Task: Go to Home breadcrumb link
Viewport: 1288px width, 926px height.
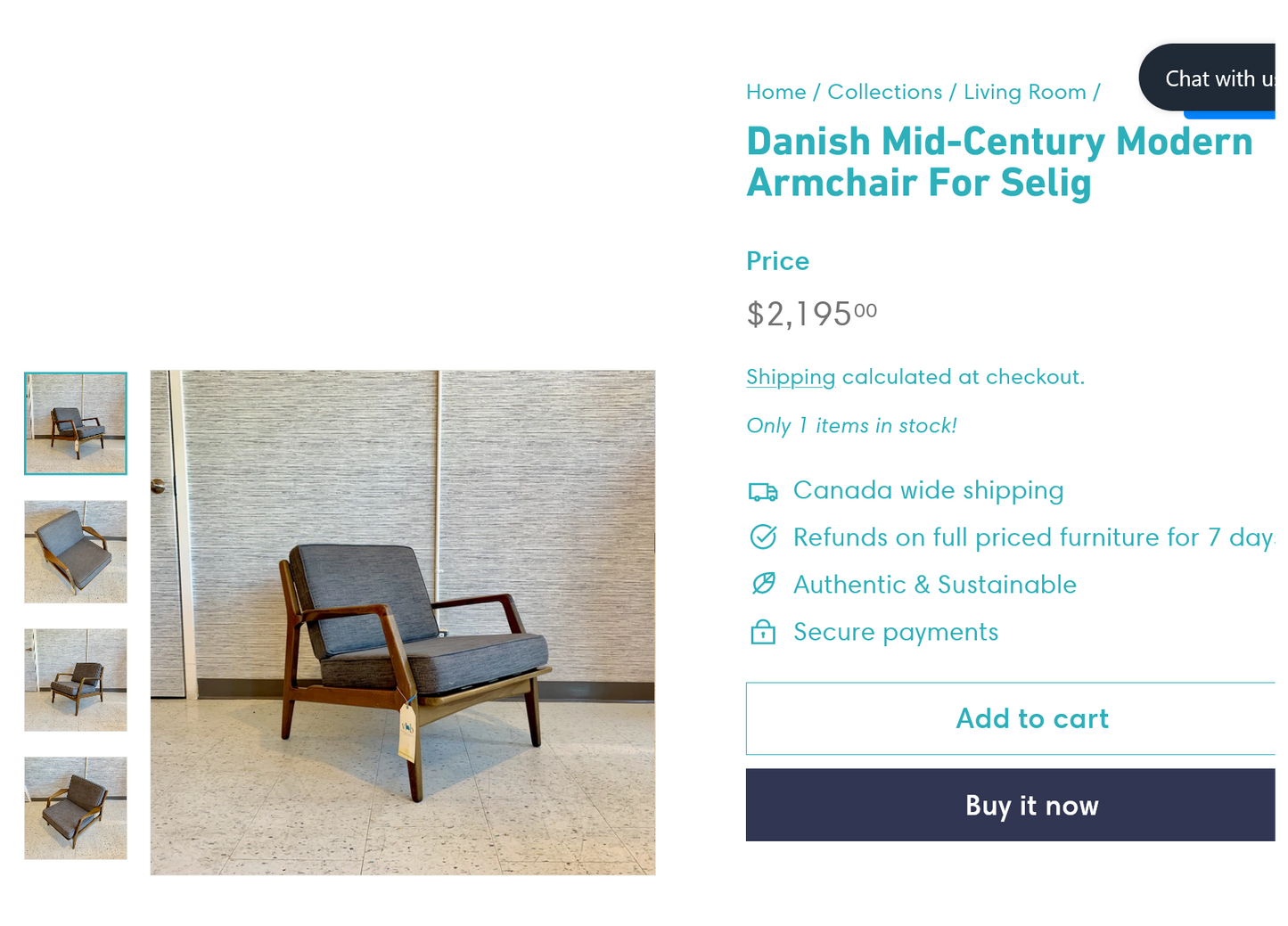Action: (x=775, y=92)
